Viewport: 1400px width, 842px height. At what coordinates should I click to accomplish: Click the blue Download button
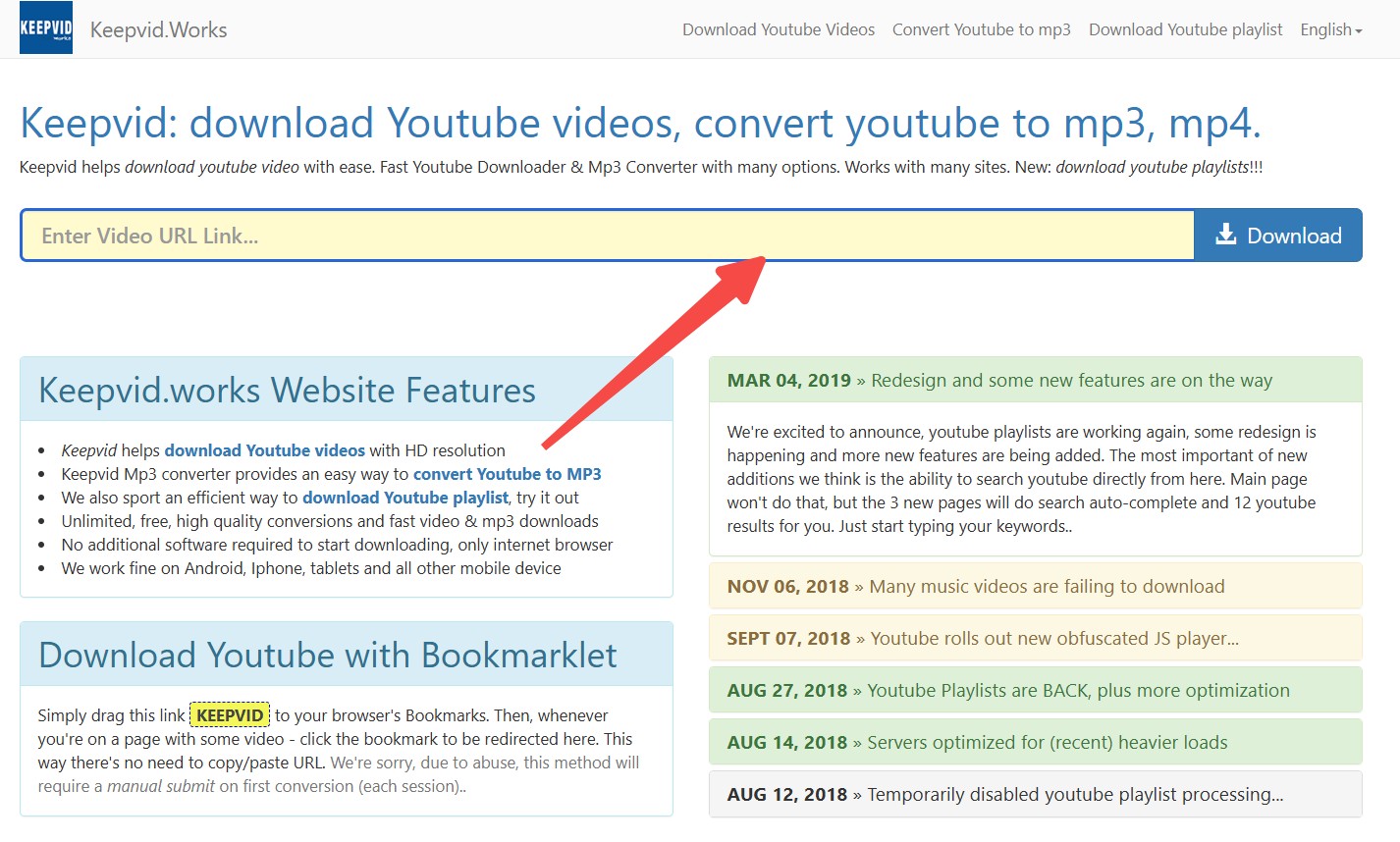coord(1278,236)
